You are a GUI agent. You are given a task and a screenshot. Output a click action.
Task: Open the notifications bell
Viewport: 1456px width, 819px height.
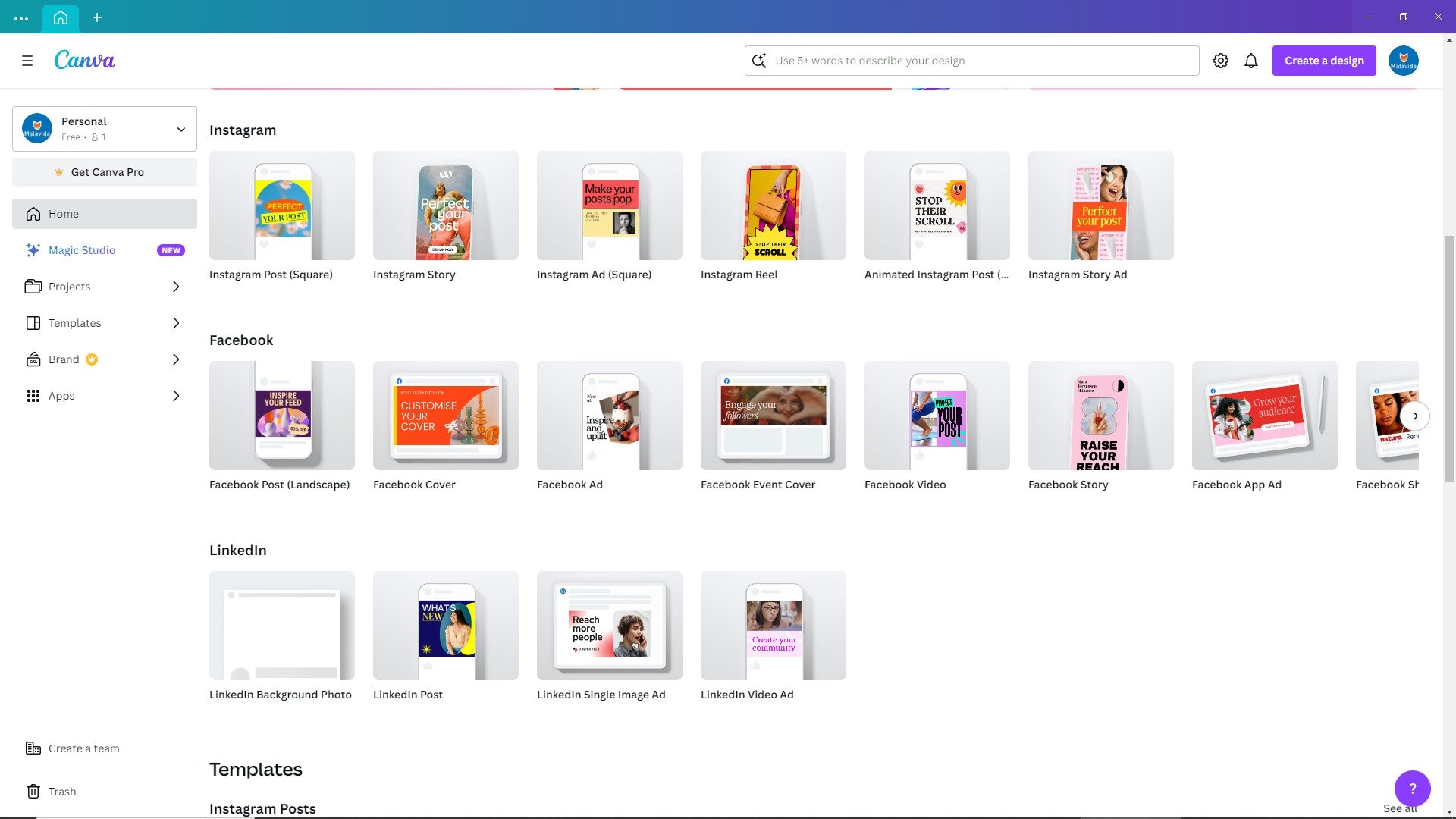pos(1250,60)
